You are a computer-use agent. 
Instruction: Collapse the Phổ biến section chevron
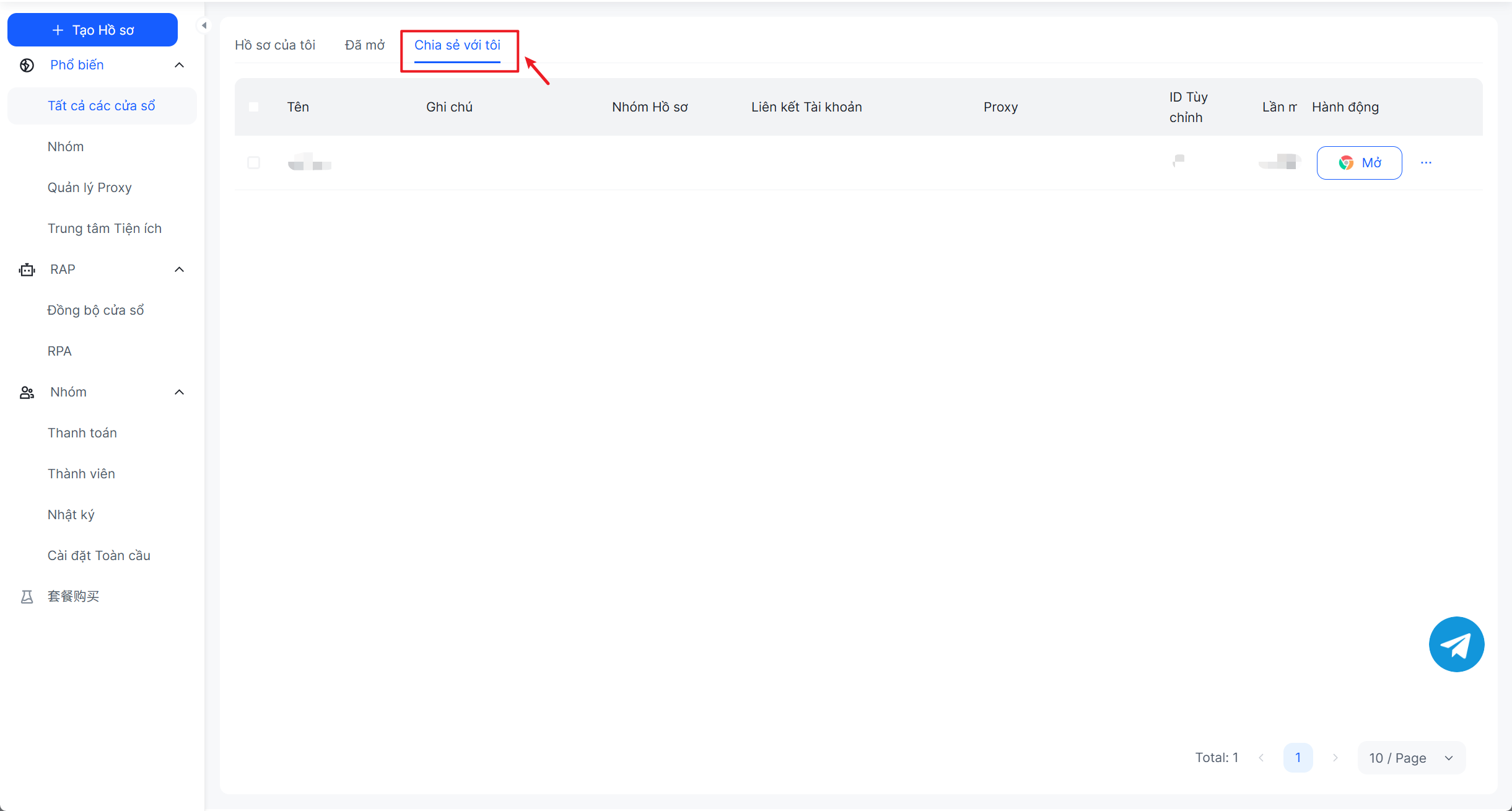tap(180, 65)
